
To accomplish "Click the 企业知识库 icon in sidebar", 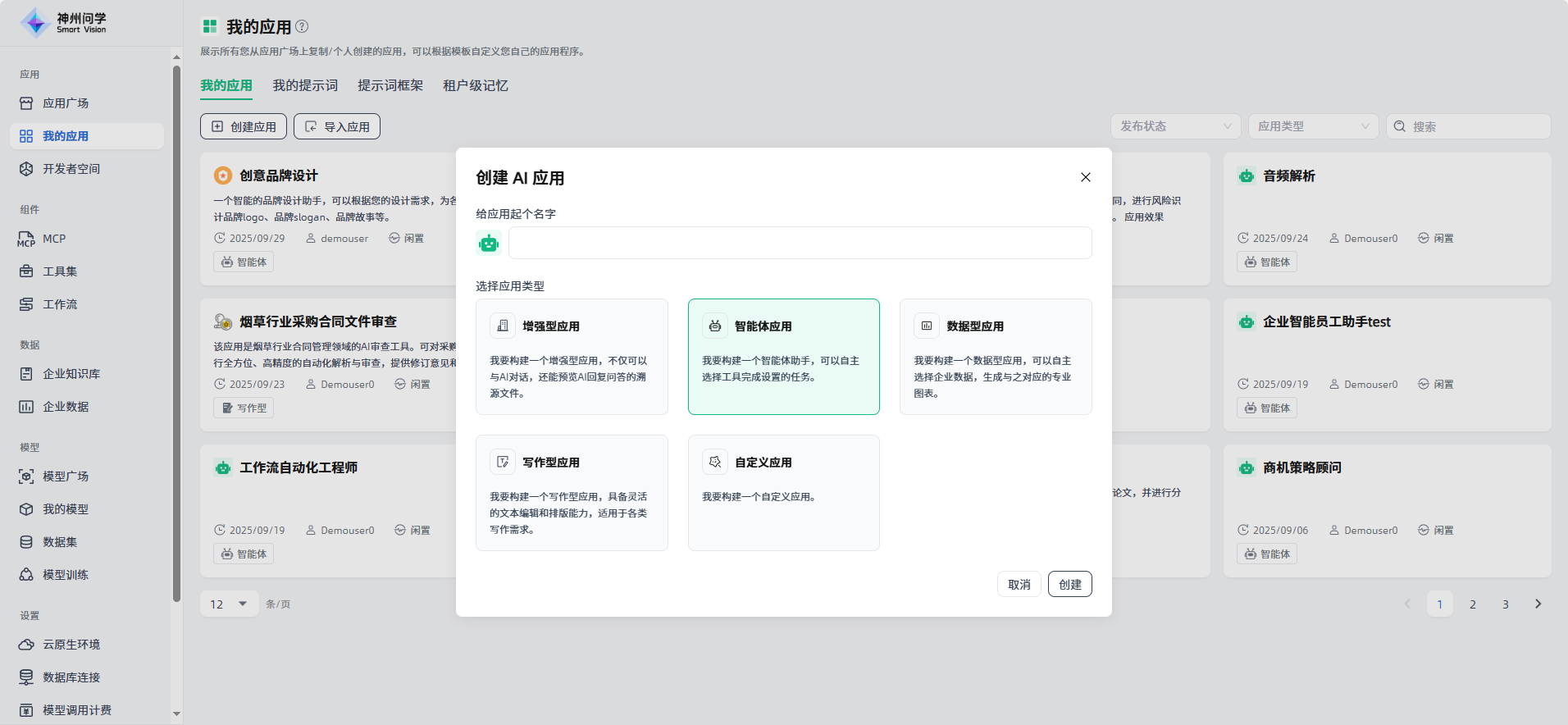I will coord(26,374).
